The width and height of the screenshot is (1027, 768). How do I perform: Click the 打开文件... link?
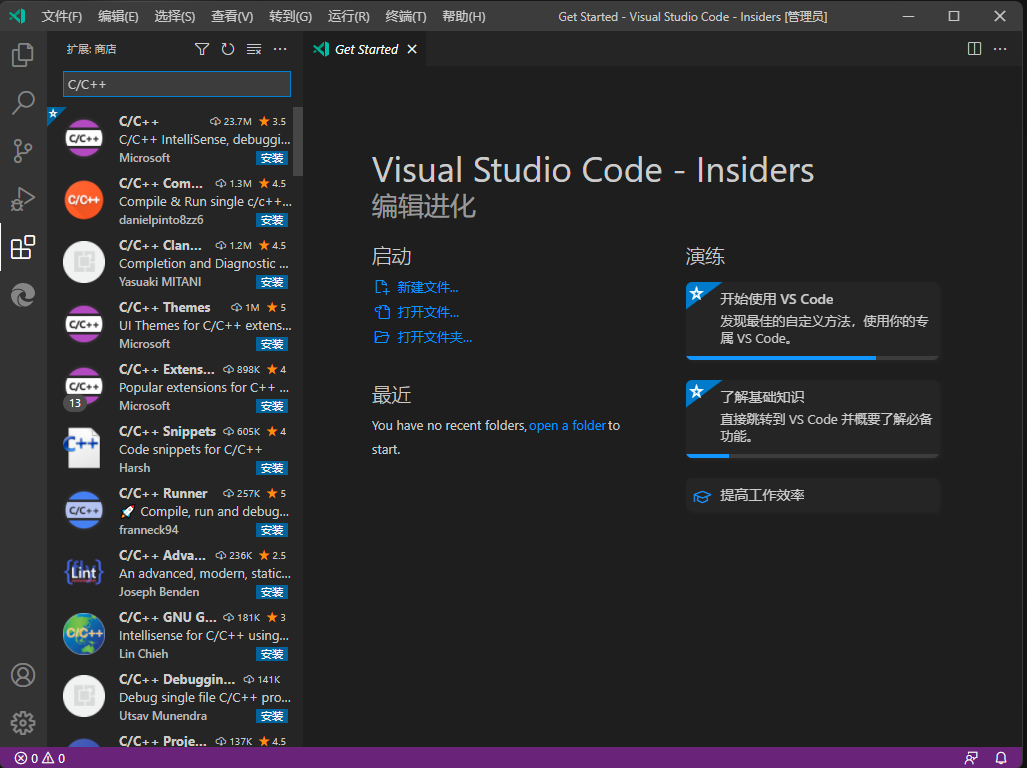pos(428,312)
